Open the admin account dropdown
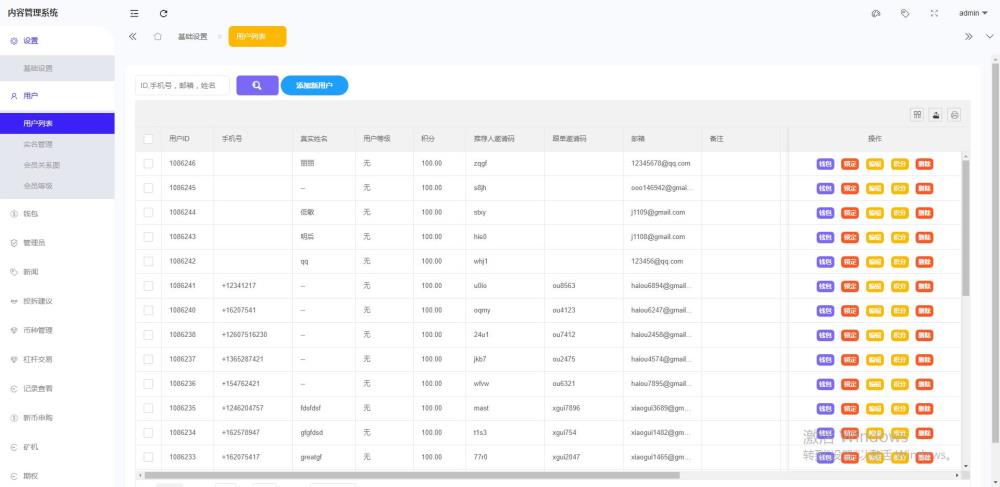Screen dimensions: 1000x487 [x=972, y=13]
